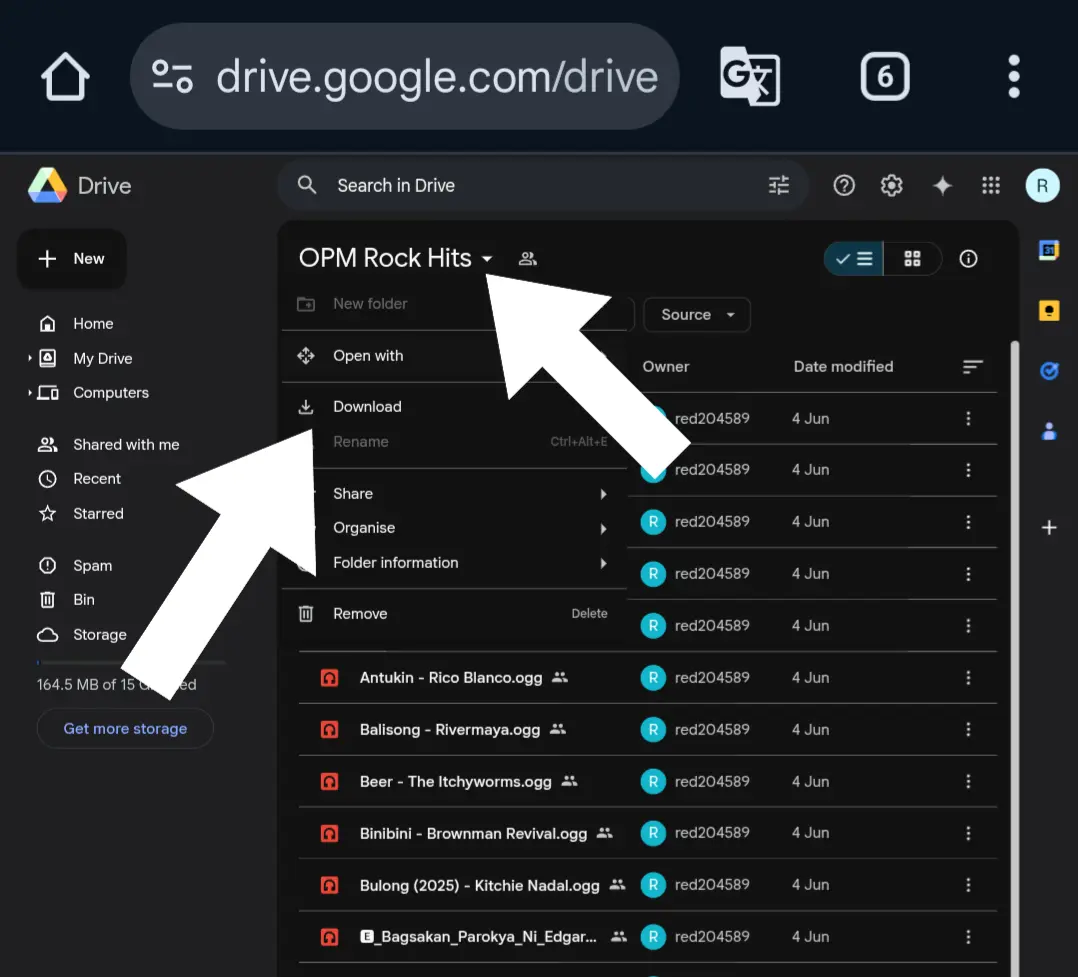Screen dimensions: 1078x977
Task: Switch to grid layout view
Action: pyautogui.click(x=912, y=259)
